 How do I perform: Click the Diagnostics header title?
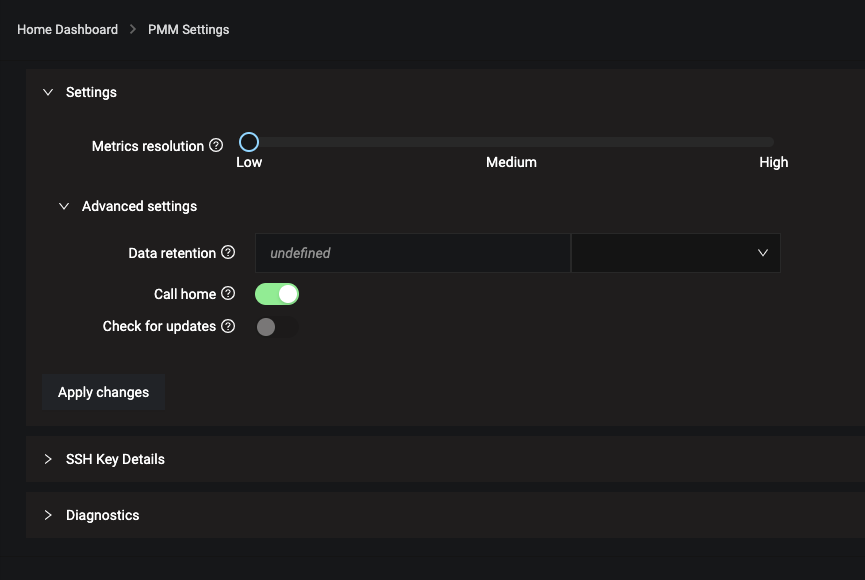click(x=103, y=515)
